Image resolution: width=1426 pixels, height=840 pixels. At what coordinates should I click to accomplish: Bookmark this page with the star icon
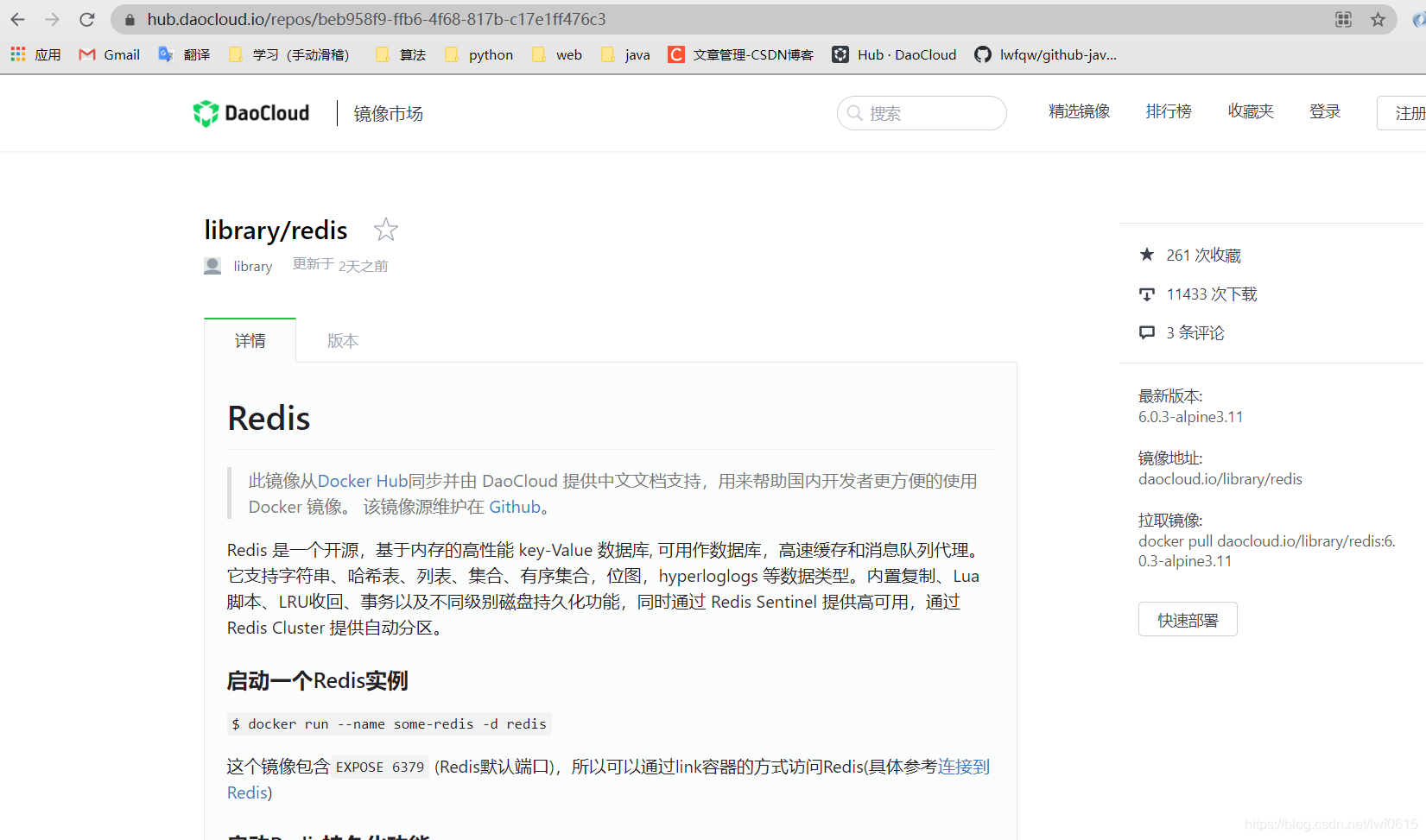pos(1378,19)
